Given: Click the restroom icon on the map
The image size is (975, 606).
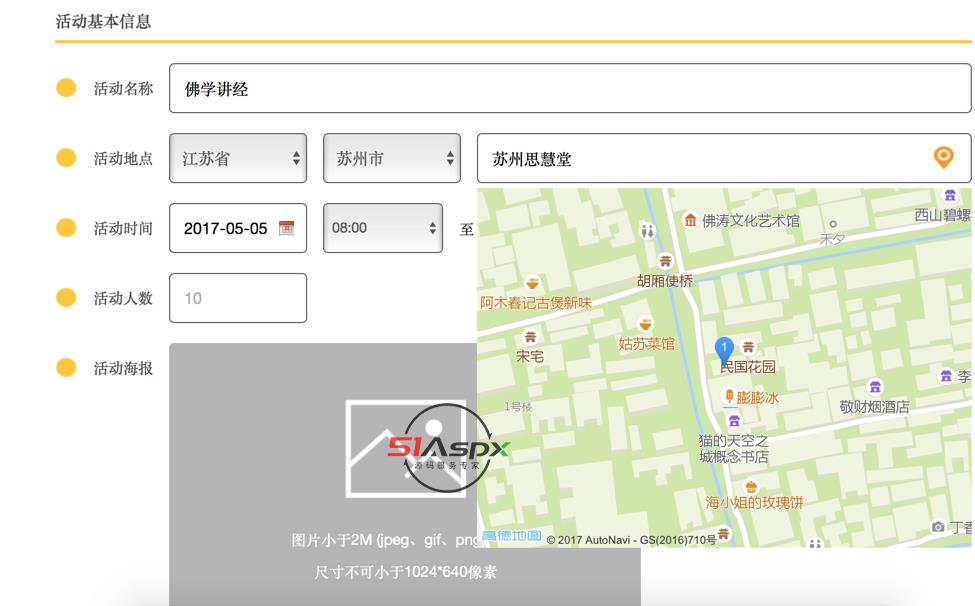Looking at the screenshot, I should pyautogui.click(x=649, y=231).
